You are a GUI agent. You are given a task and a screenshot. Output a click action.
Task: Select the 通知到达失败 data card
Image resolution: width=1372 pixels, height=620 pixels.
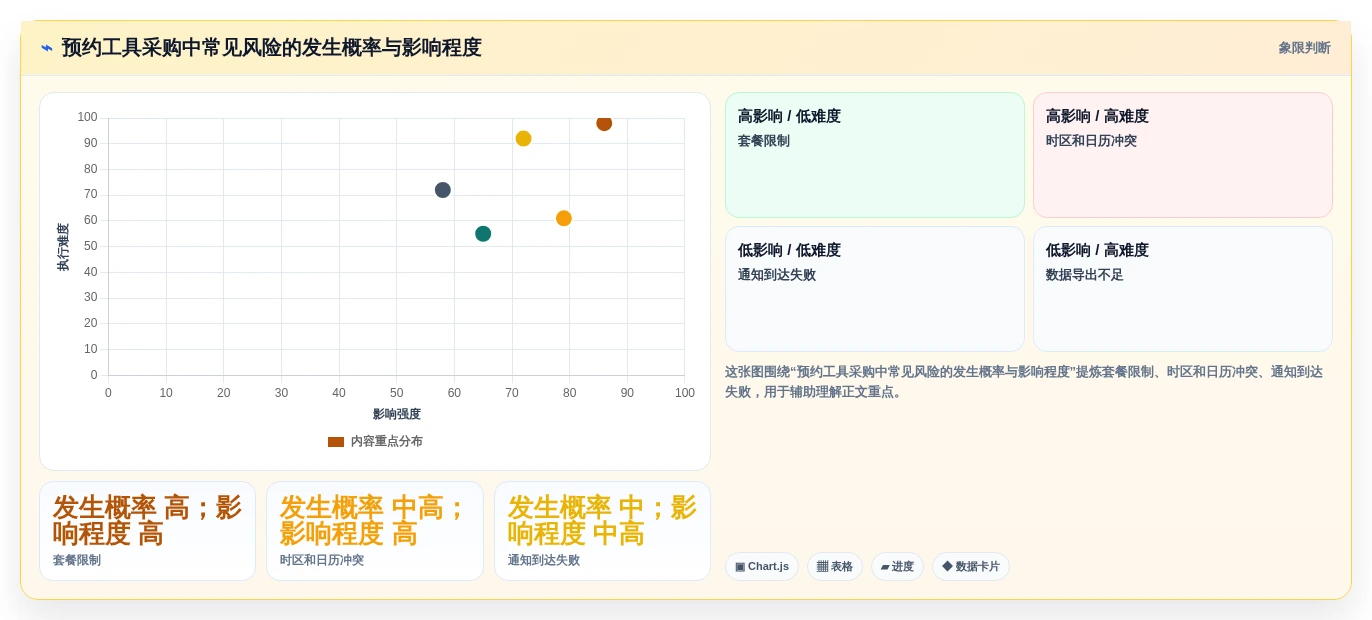coord(602,531)
